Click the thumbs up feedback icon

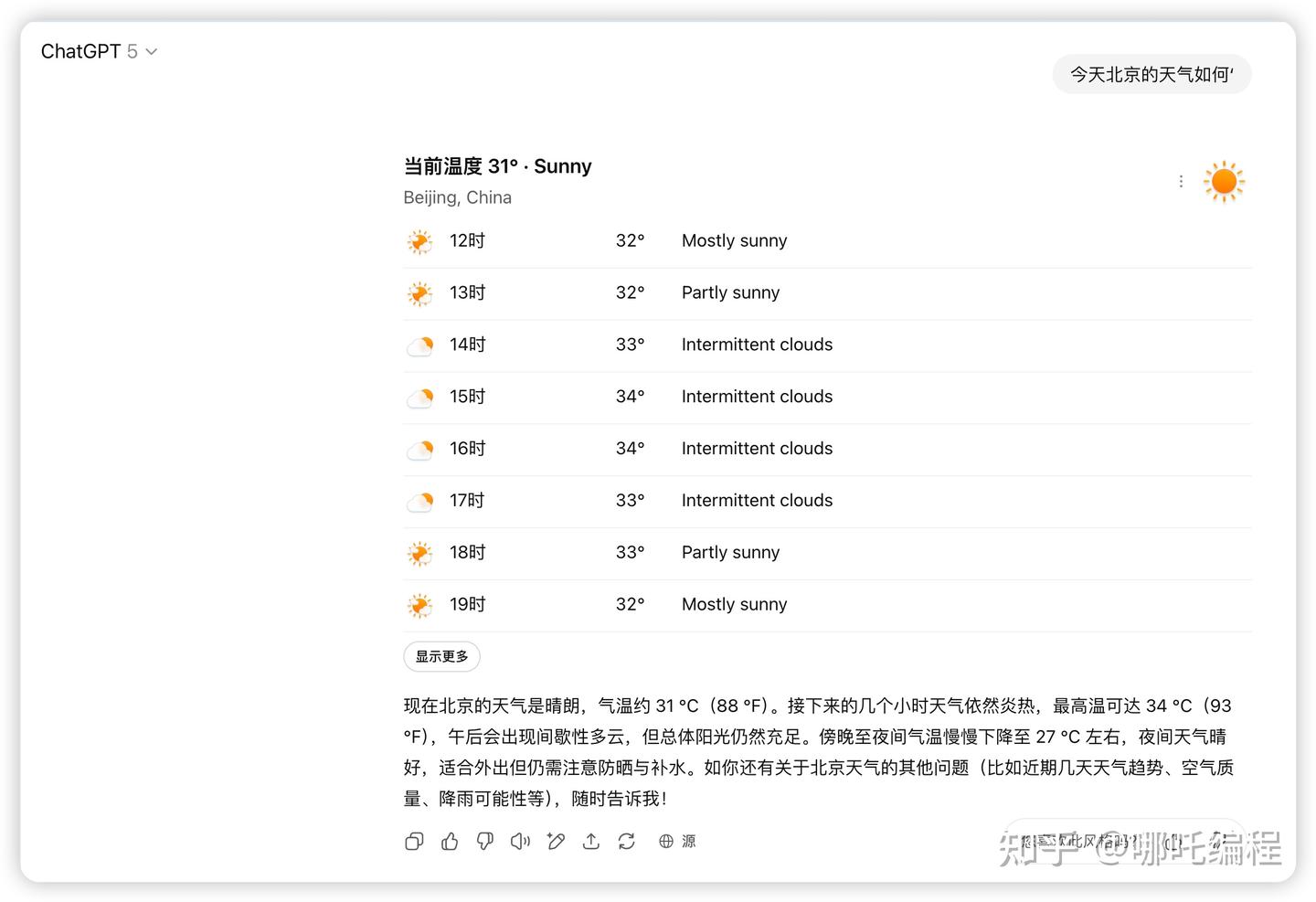pyautogui.click(x=449, y=841)
